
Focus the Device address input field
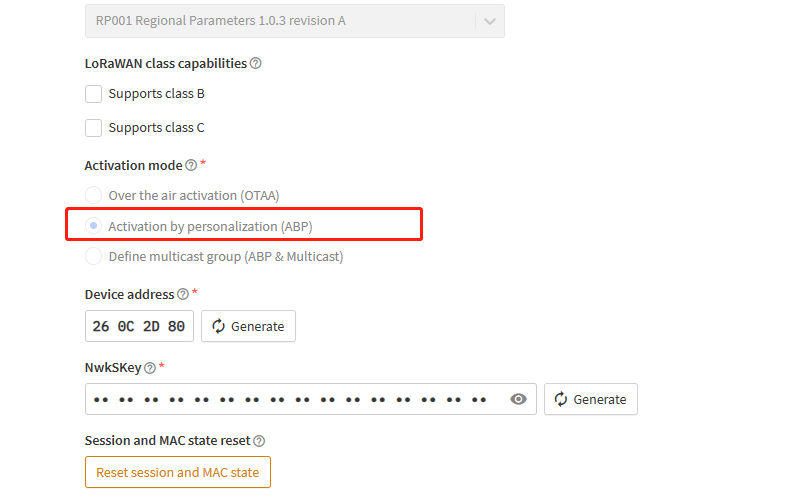[x=139, y=326]
